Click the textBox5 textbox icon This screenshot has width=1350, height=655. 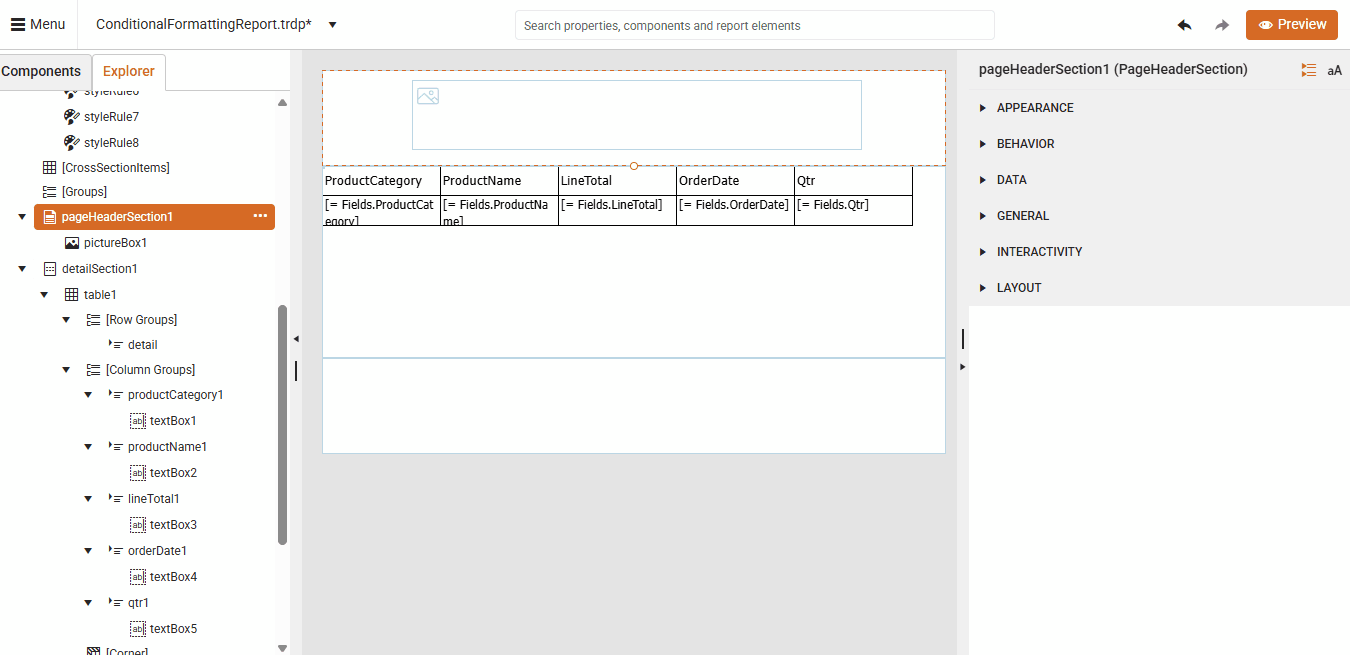(138, 629)
